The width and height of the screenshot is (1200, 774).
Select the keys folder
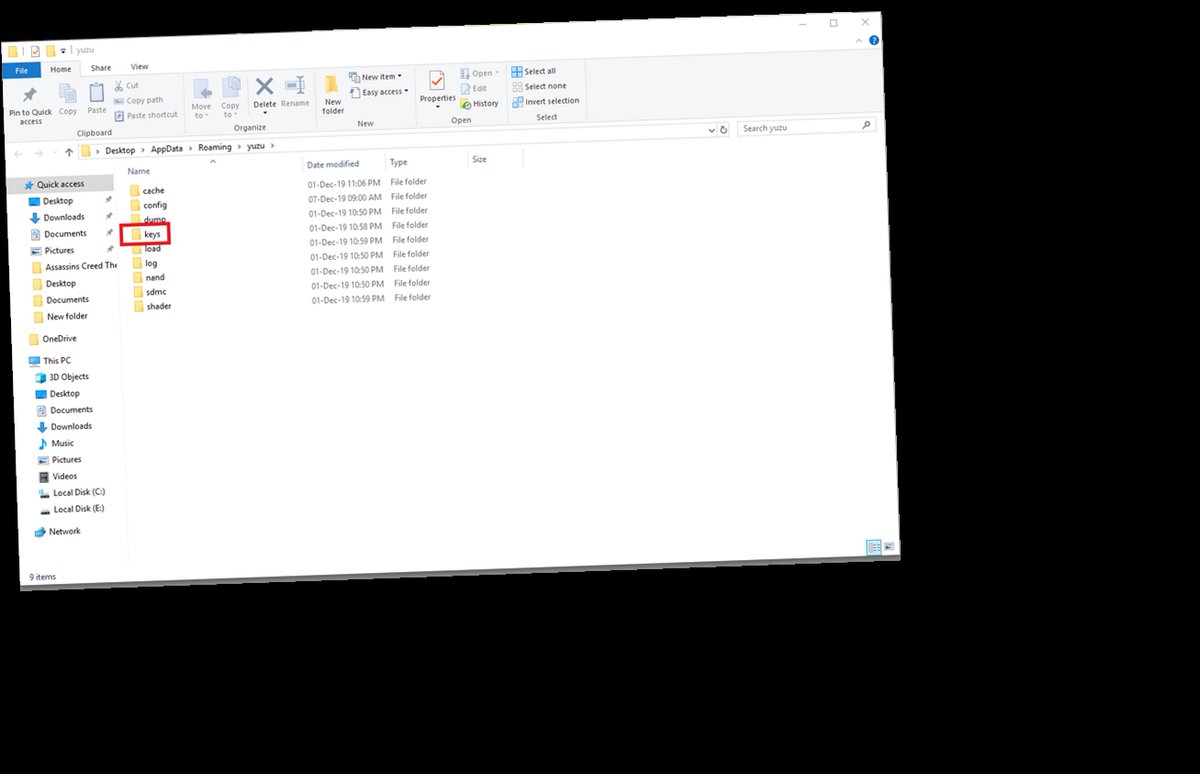point(145,234)
